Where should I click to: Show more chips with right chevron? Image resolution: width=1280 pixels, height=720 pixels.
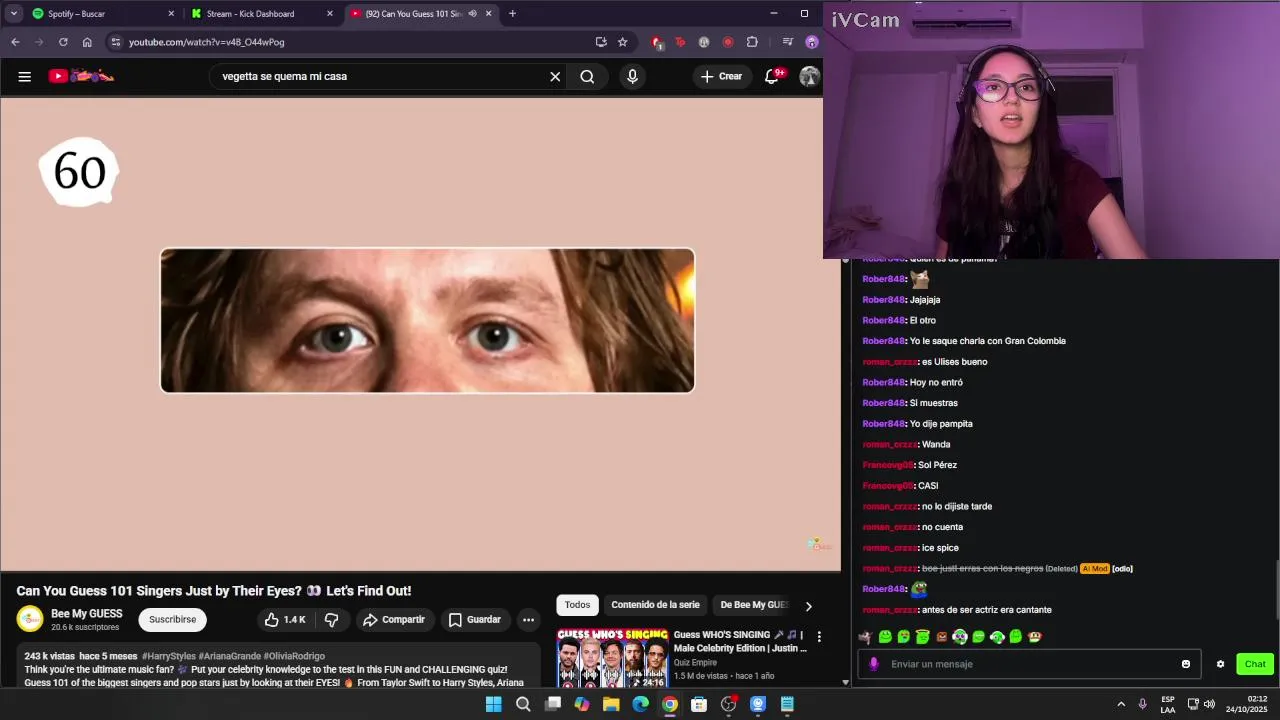[808, 605]
